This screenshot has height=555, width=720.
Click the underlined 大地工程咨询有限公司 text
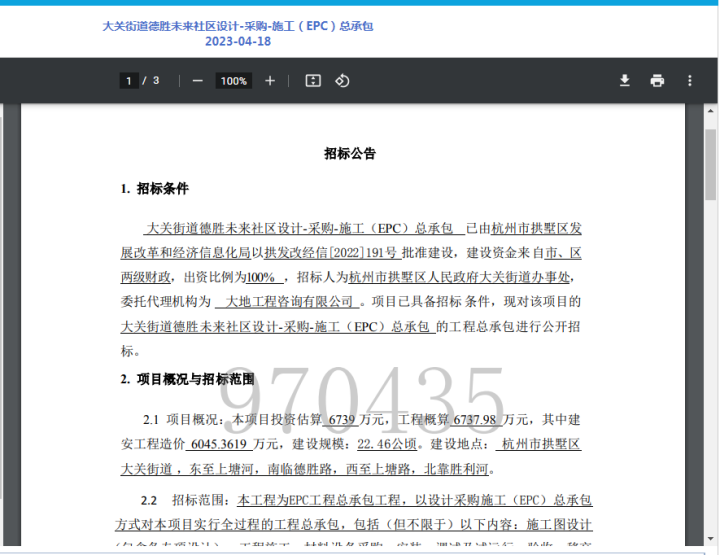click(289, 302)
